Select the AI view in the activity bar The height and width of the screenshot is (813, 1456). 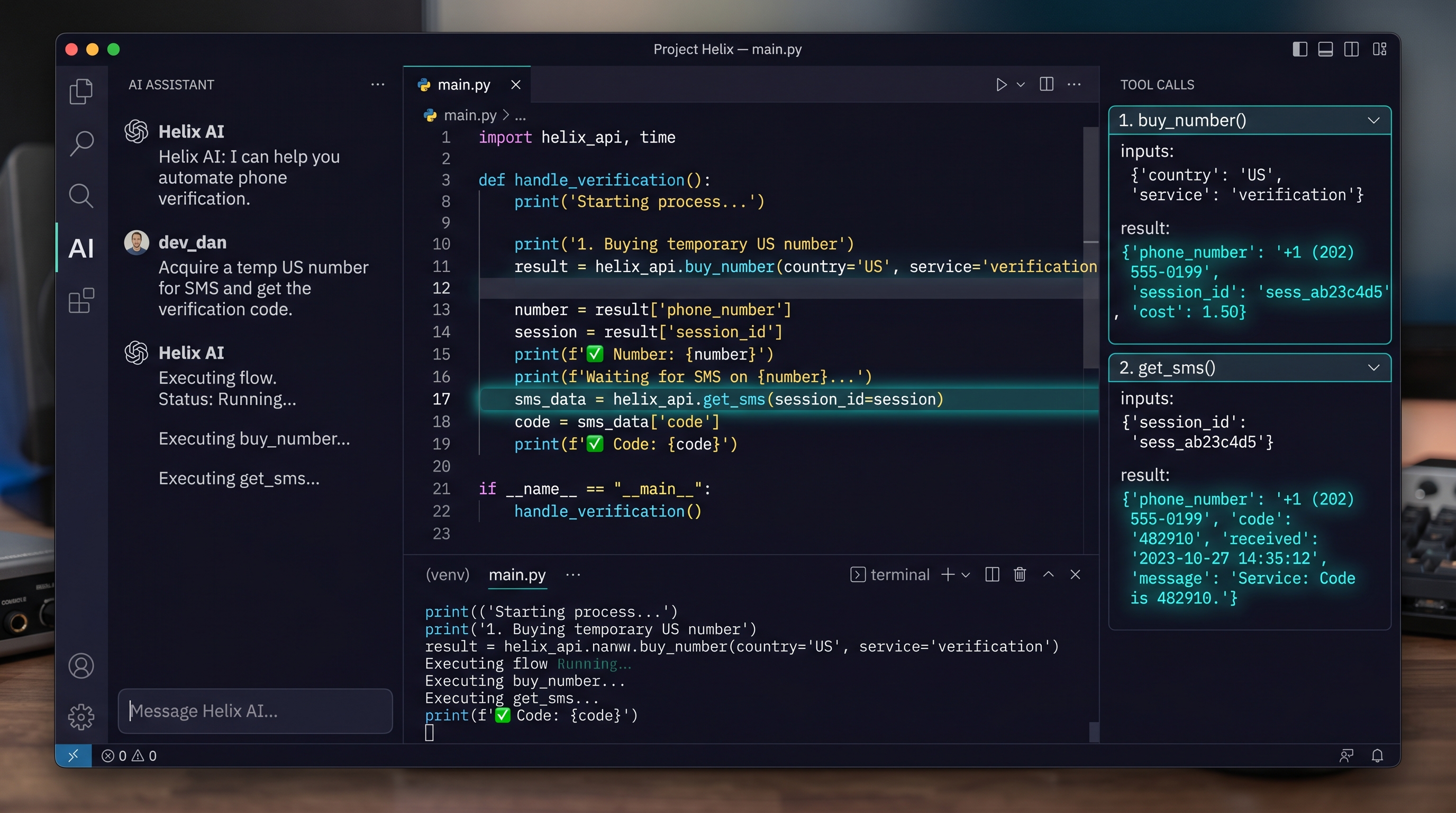coord(81,247)
